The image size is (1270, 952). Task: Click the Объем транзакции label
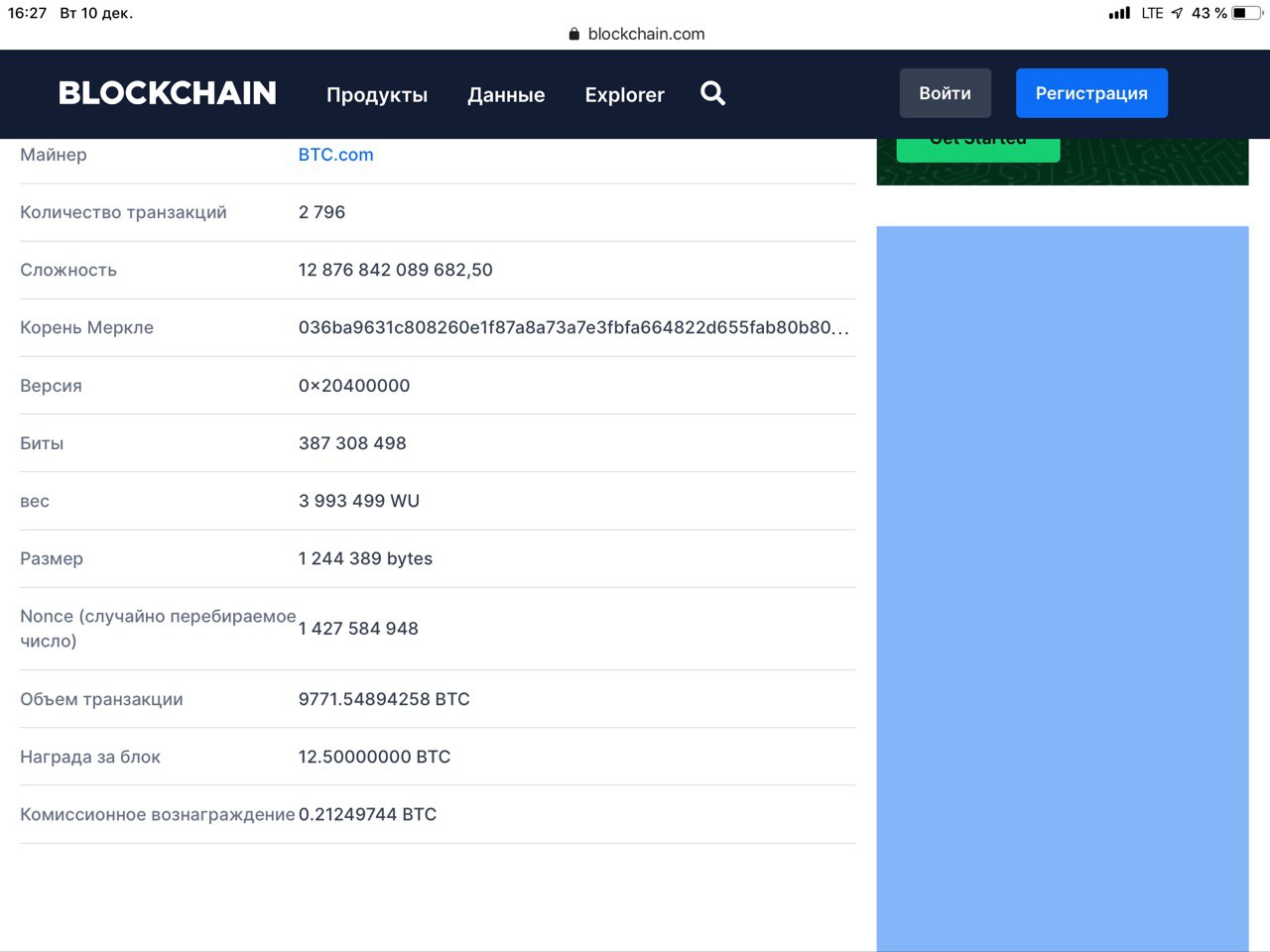pyautogui.click(x=101, y=699)
